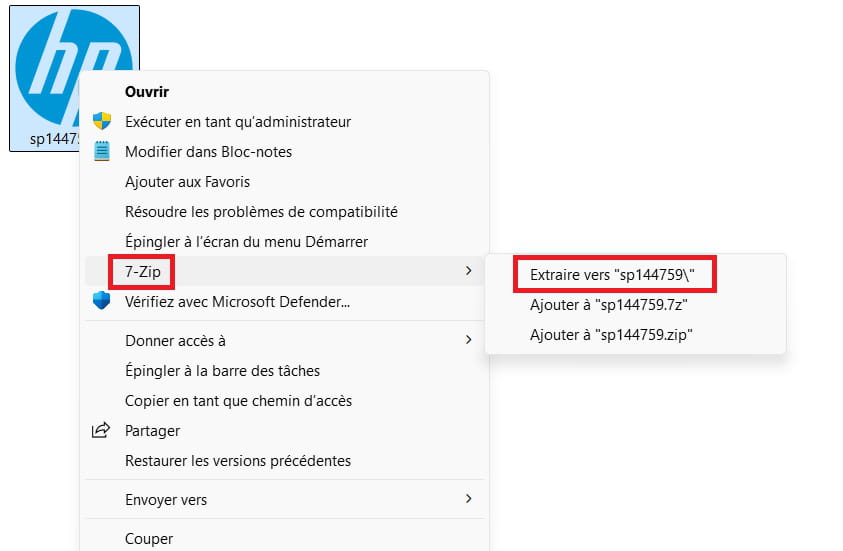
Task: Expand the Donner accès à arrow
Action: (468, 340)
